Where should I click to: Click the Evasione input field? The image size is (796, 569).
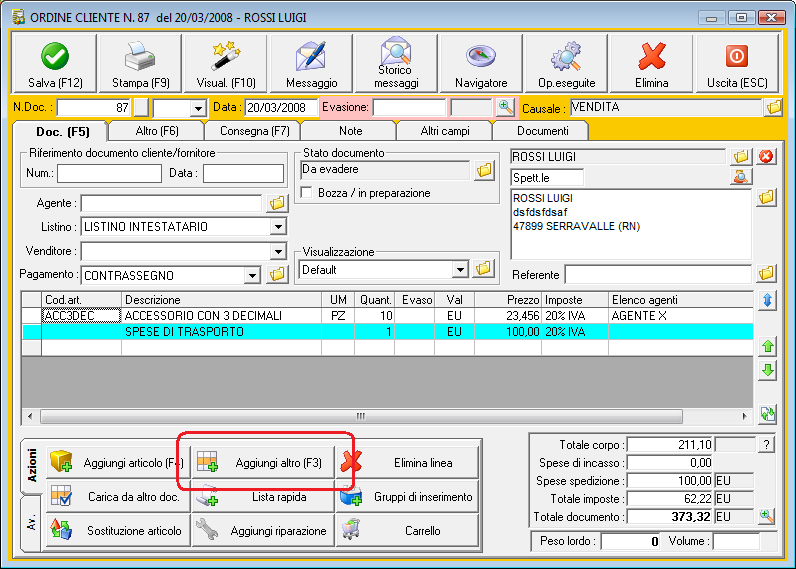coord(409,108)
